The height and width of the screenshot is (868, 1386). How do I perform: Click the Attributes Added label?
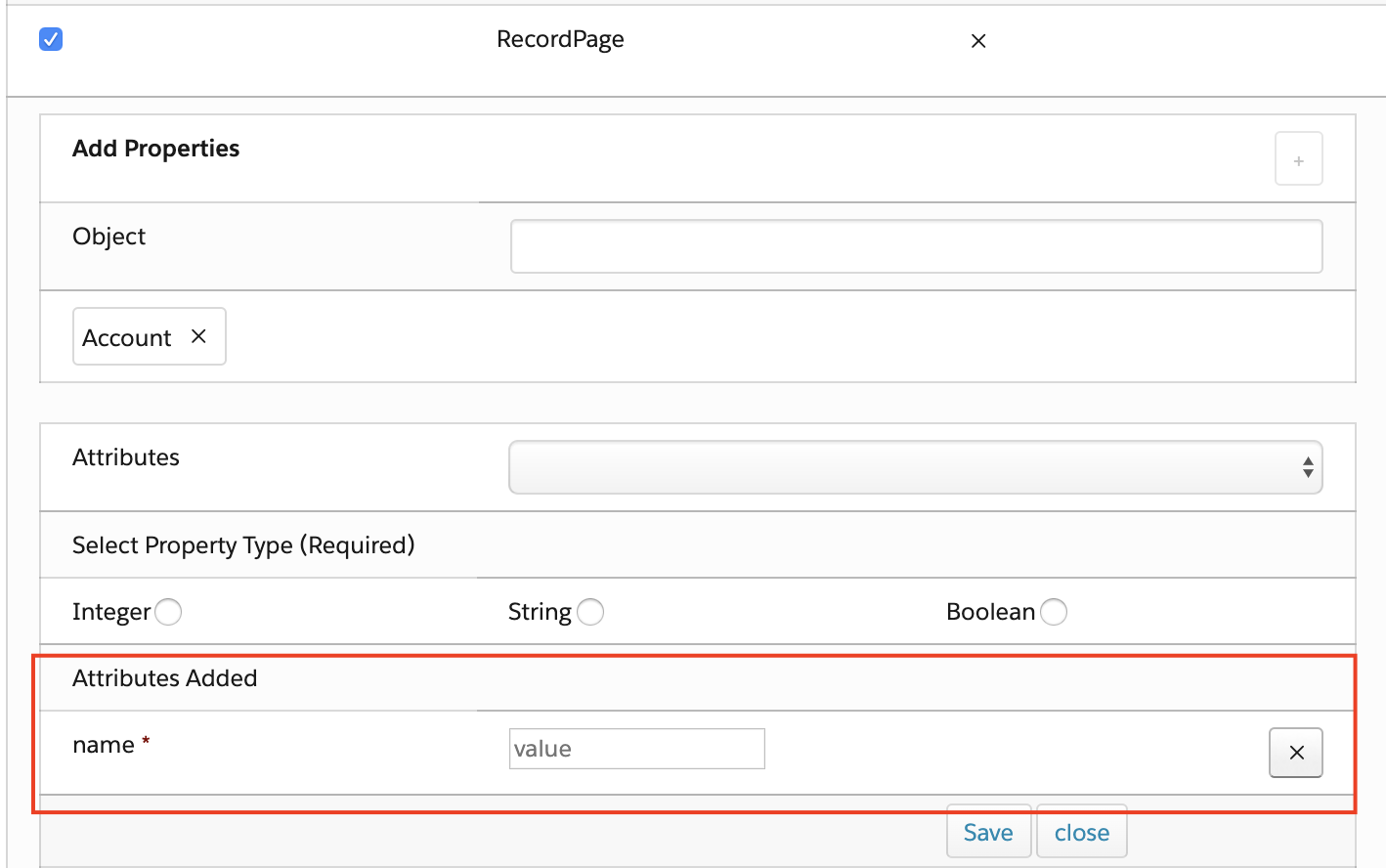[x=165, y=678]
